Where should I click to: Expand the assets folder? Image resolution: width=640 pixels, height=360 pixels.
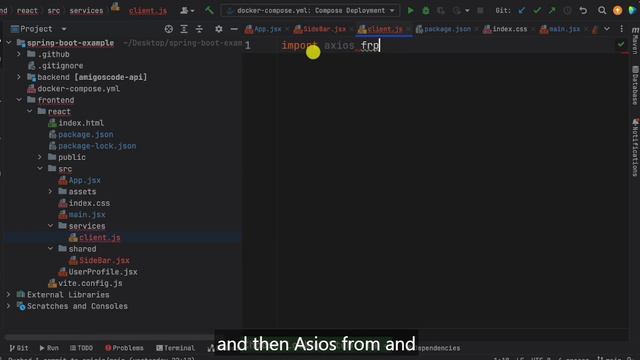click(51, 191)
